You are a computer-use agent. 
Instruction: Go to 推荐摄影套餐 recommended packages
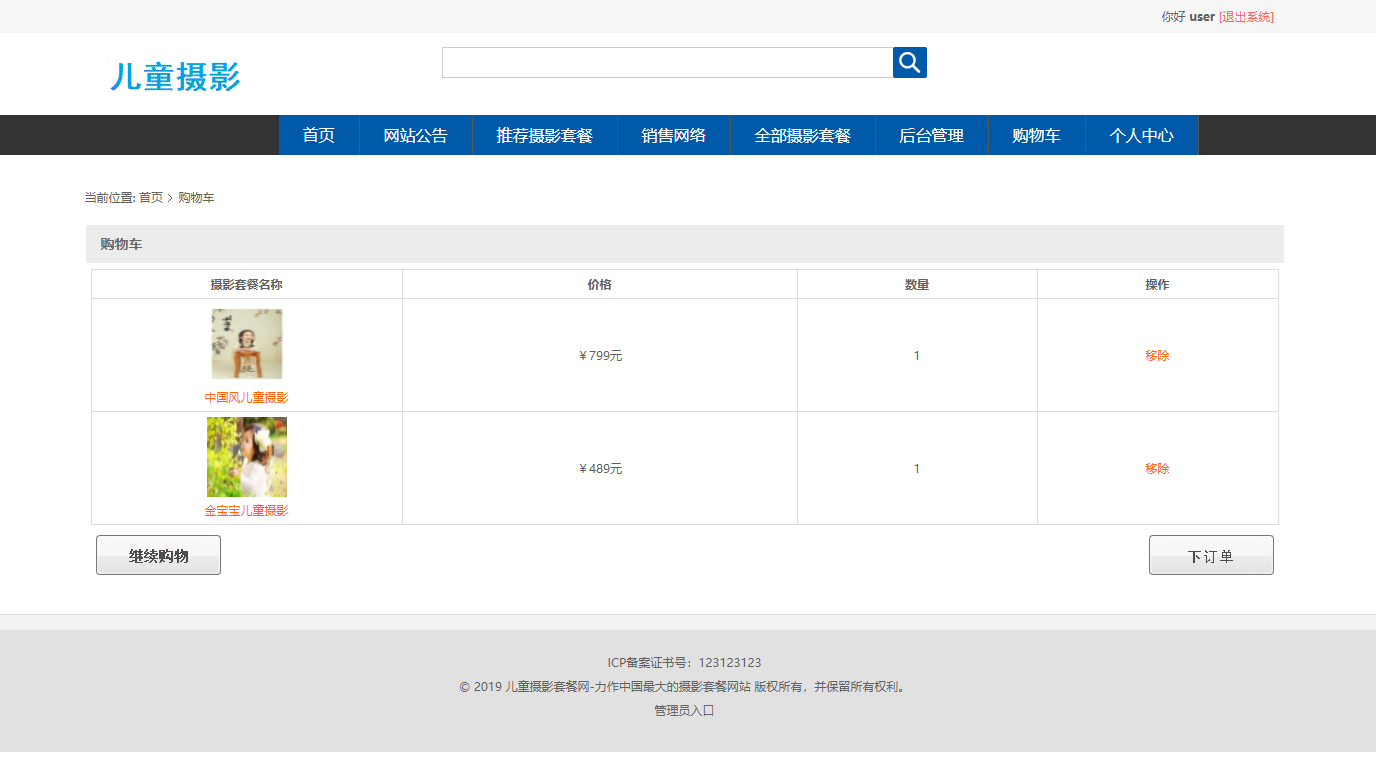tap(545, 135)
